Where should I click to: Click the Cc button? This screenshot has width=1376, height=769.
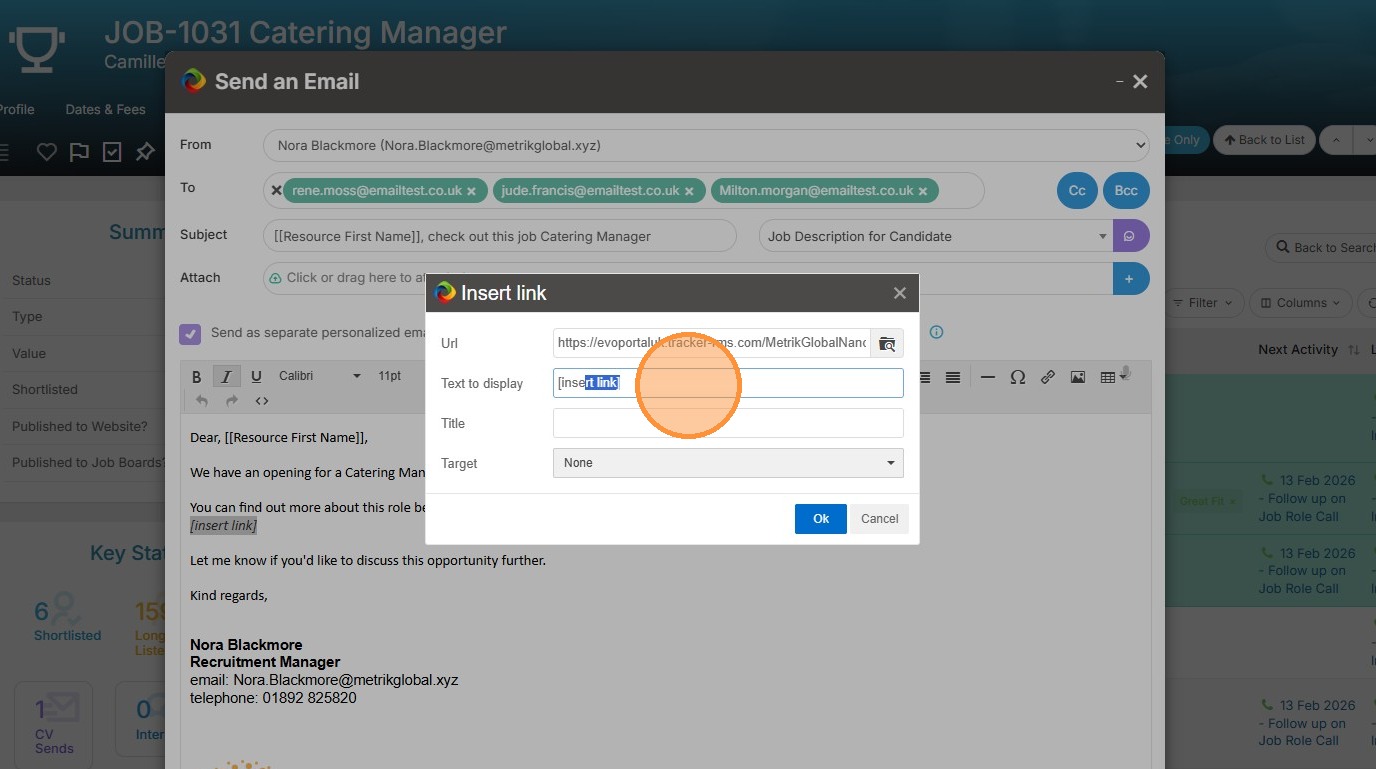click(1077, 190)
